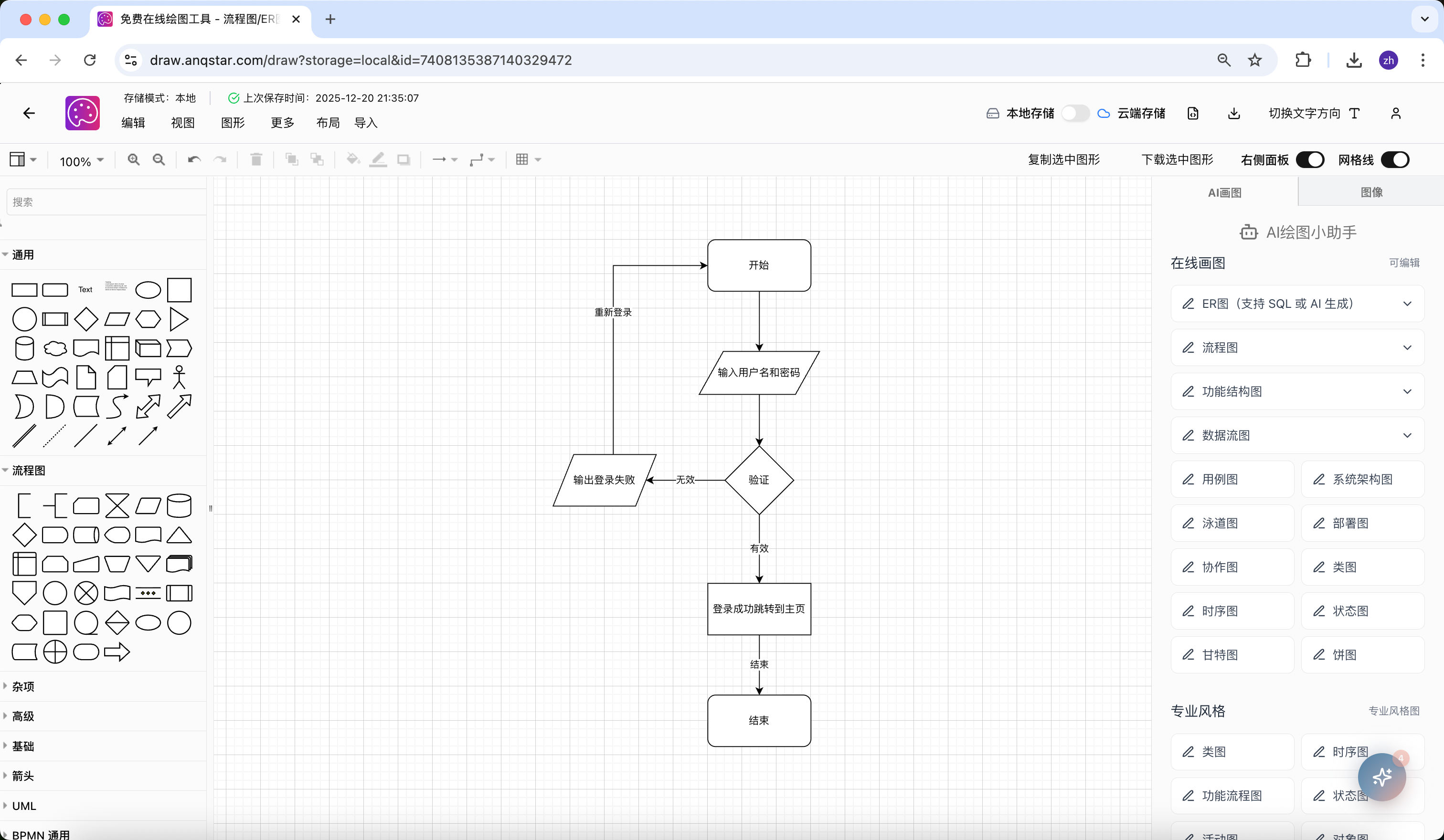Click the undo arrow icon
Screen dimensions: 1444x840
[194, 160]
